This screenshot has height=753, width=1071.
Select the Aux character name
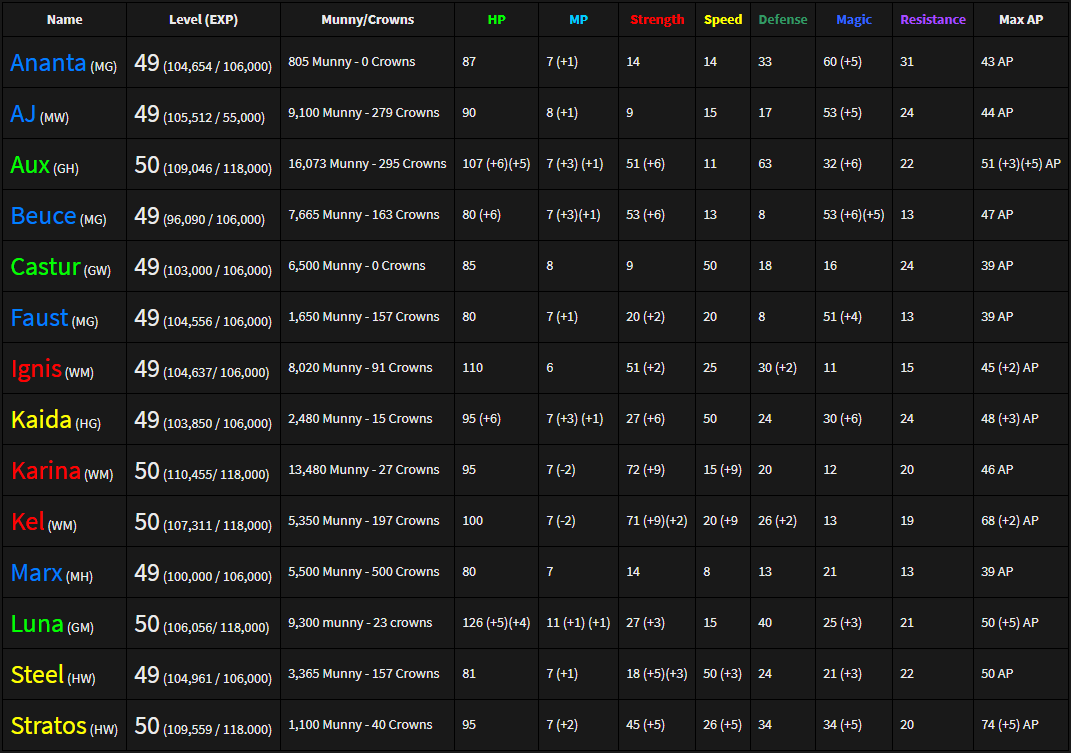pos(30,165)
